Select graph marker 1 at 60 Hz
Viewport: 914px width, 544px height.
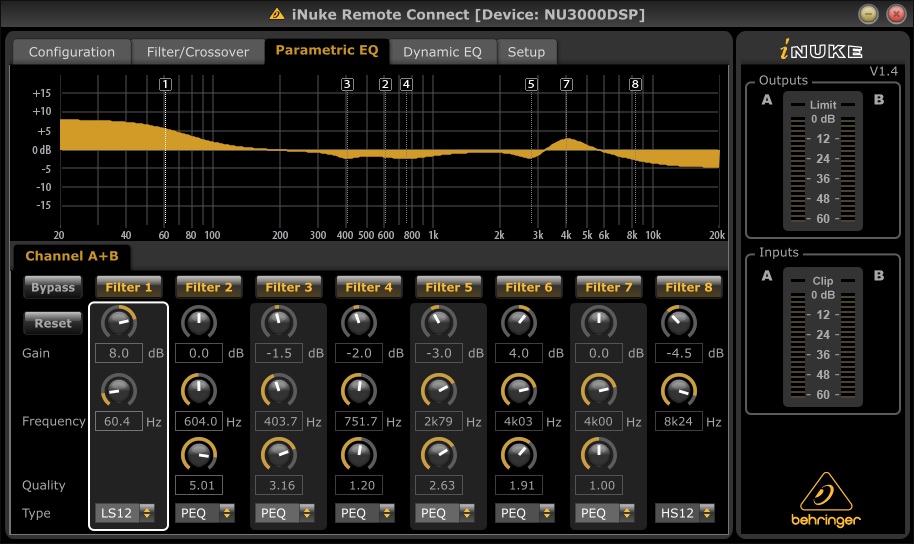pyautogui.click(x=166, y=85)
